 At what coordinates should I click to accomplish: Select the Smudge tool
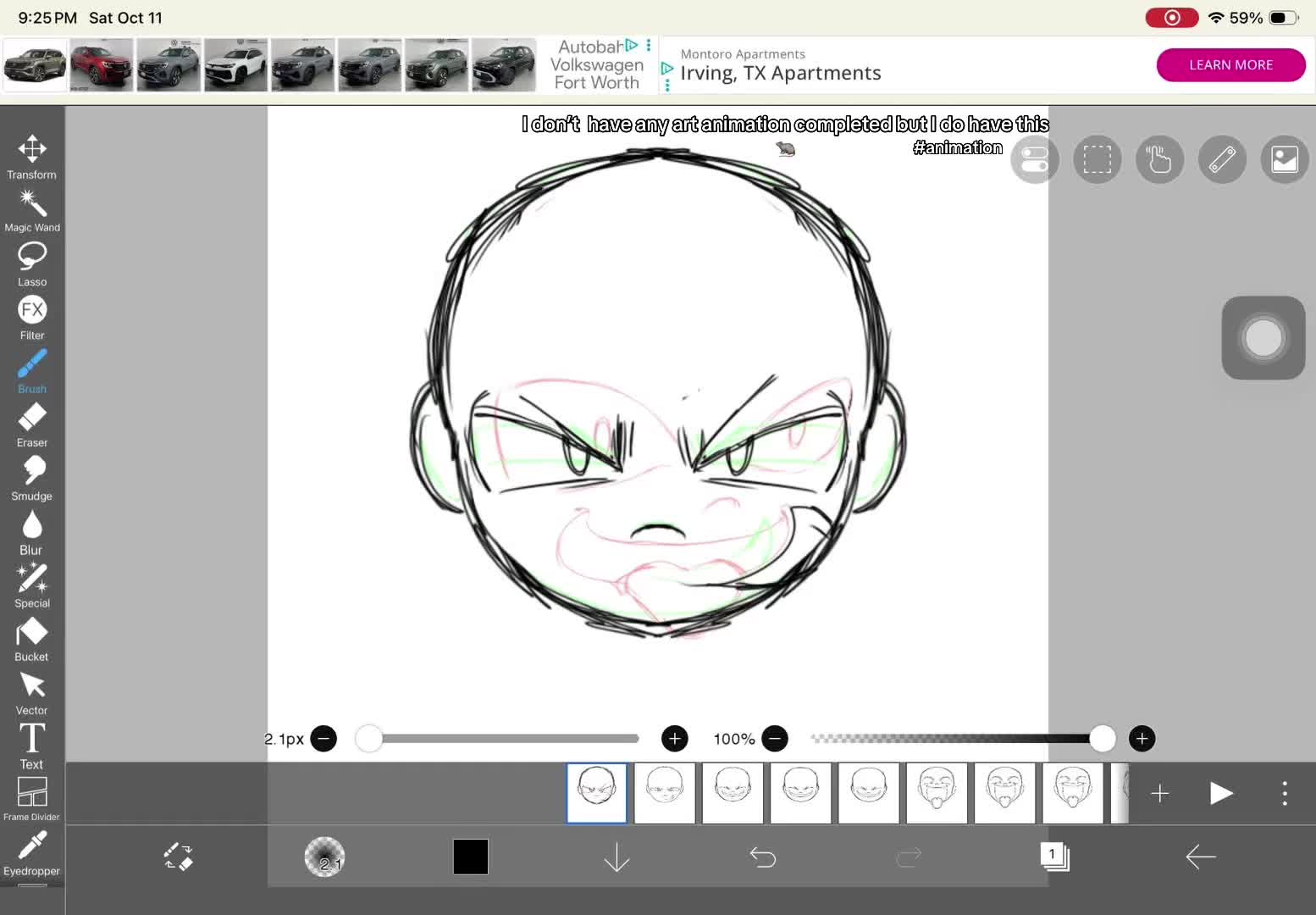[32, 479]
